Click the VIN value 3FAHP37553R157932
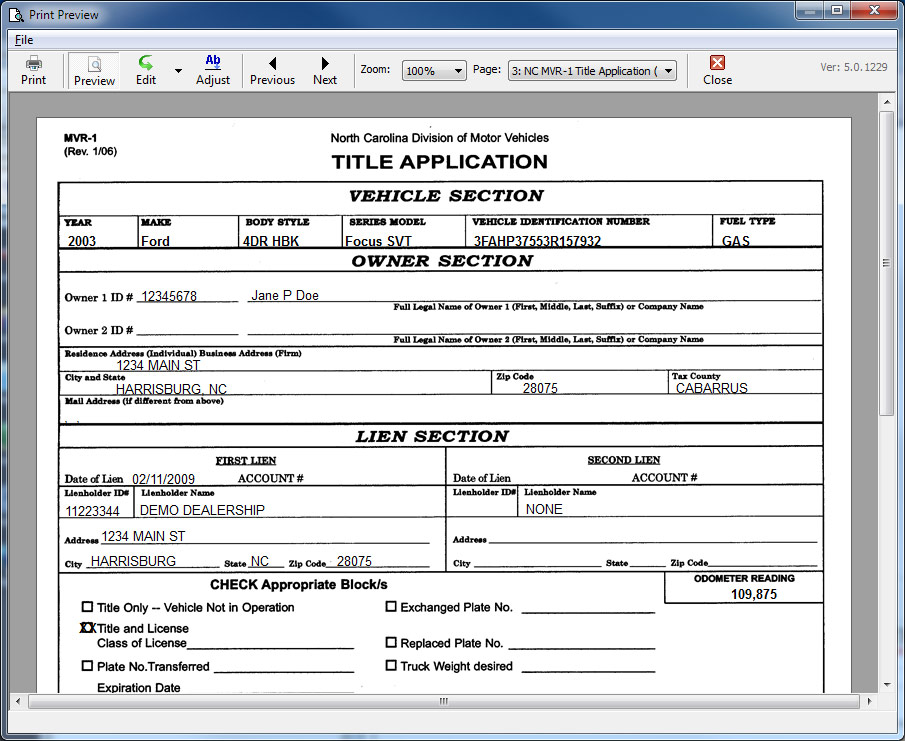The width and height of the screenshot is (905, 741). point(537,241)
